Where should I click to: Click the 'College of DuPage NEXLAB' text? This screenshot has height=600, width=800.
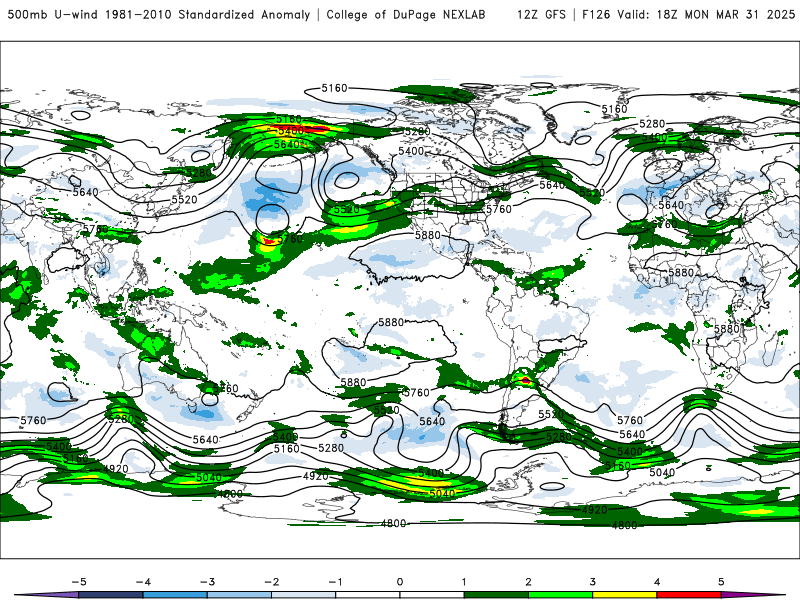pos(406,14)
